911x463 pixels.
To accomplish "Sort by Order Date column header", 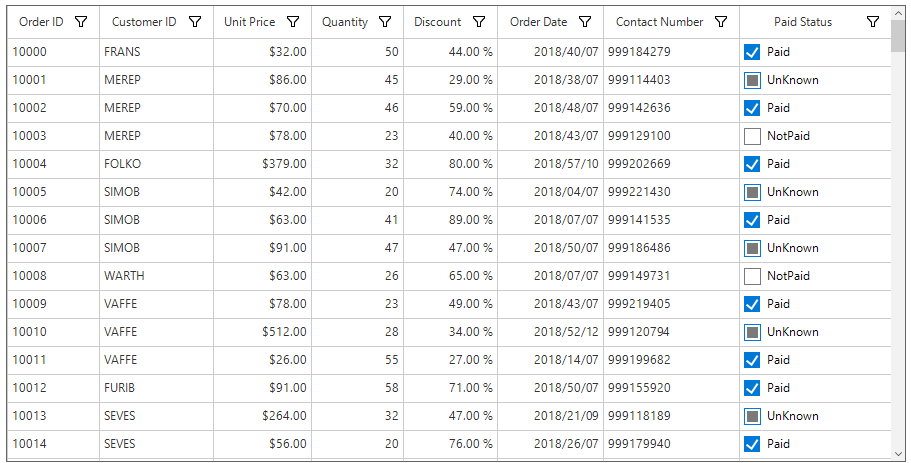I will point(539,22).
